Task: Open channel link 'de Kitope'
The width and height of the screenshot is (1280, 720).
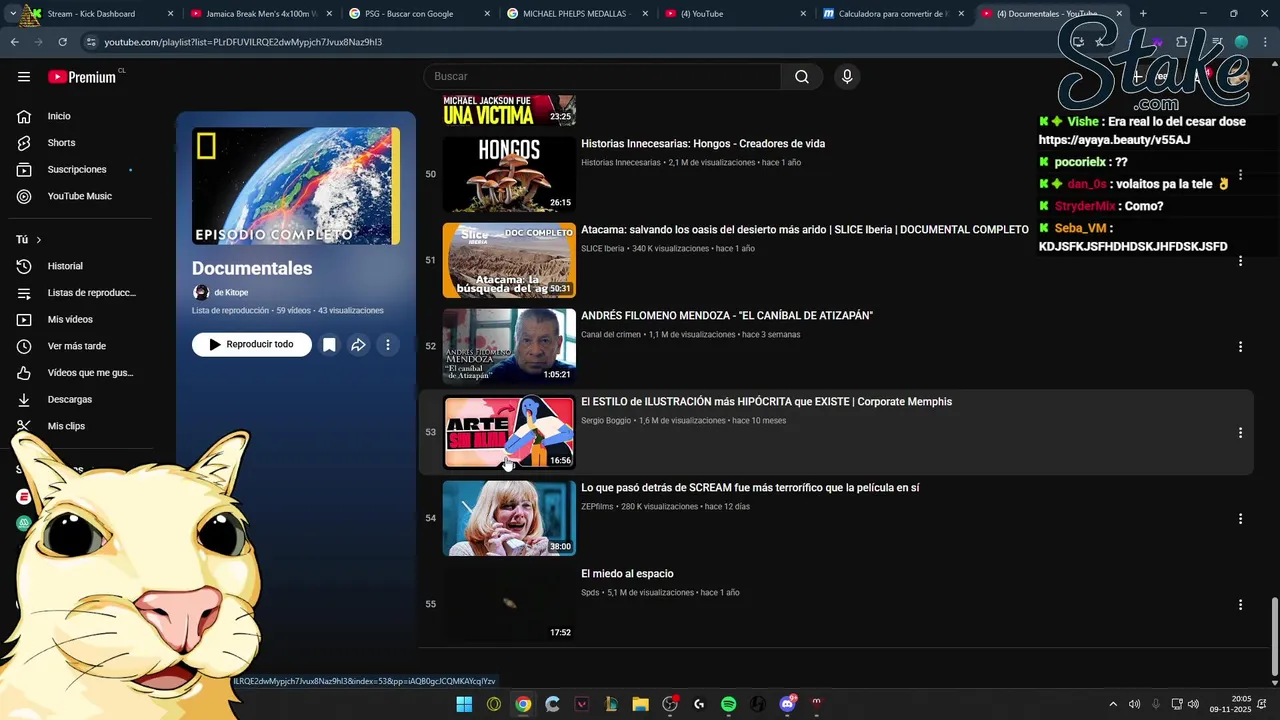Action: point(231,292)
